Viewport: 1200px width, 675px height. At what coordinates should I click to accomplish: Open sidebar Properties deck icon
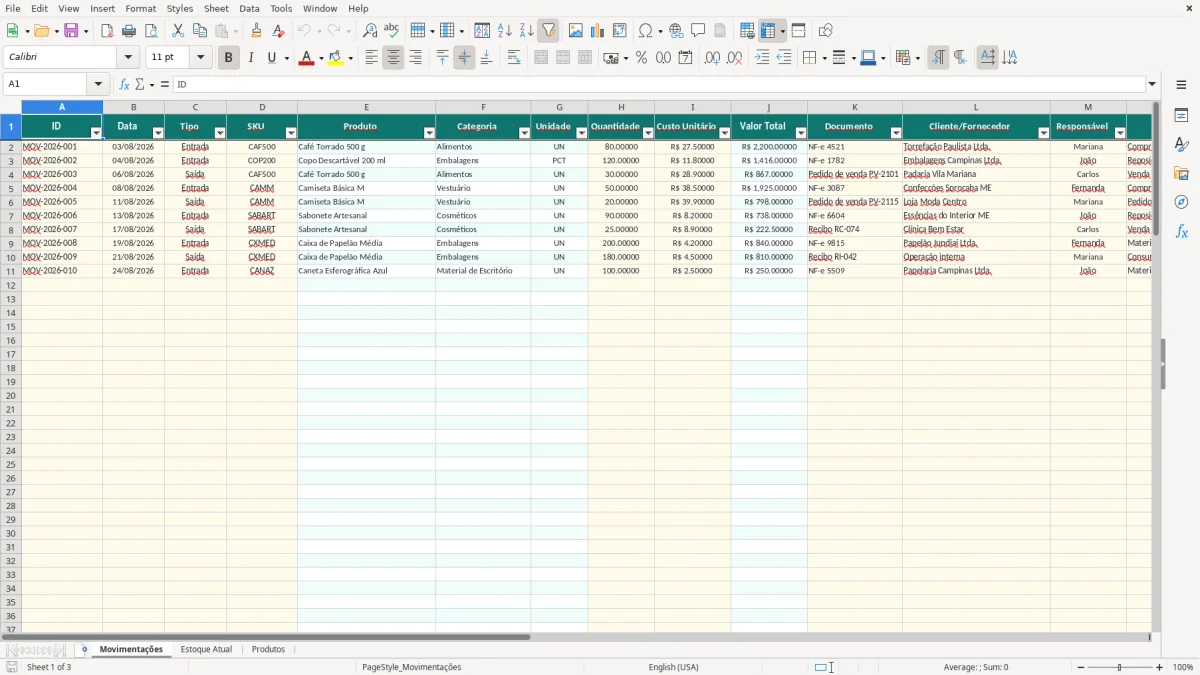tap(1181, 116)
